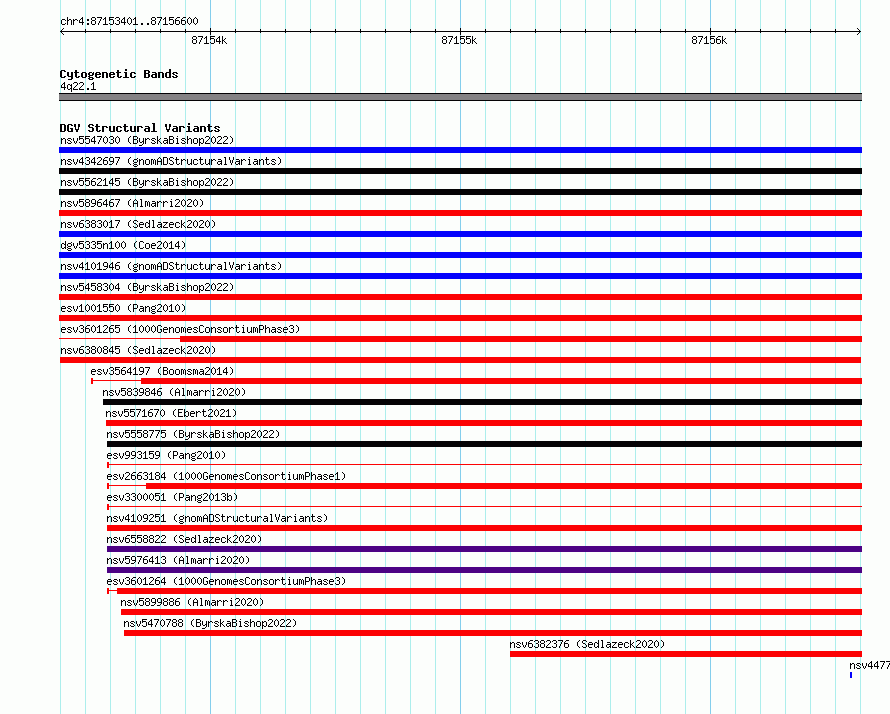Open the nsv6558822 (Sedlazeck2020) label
The width and height of the screenshot is (890, 714).
click(x=184, y=539)
